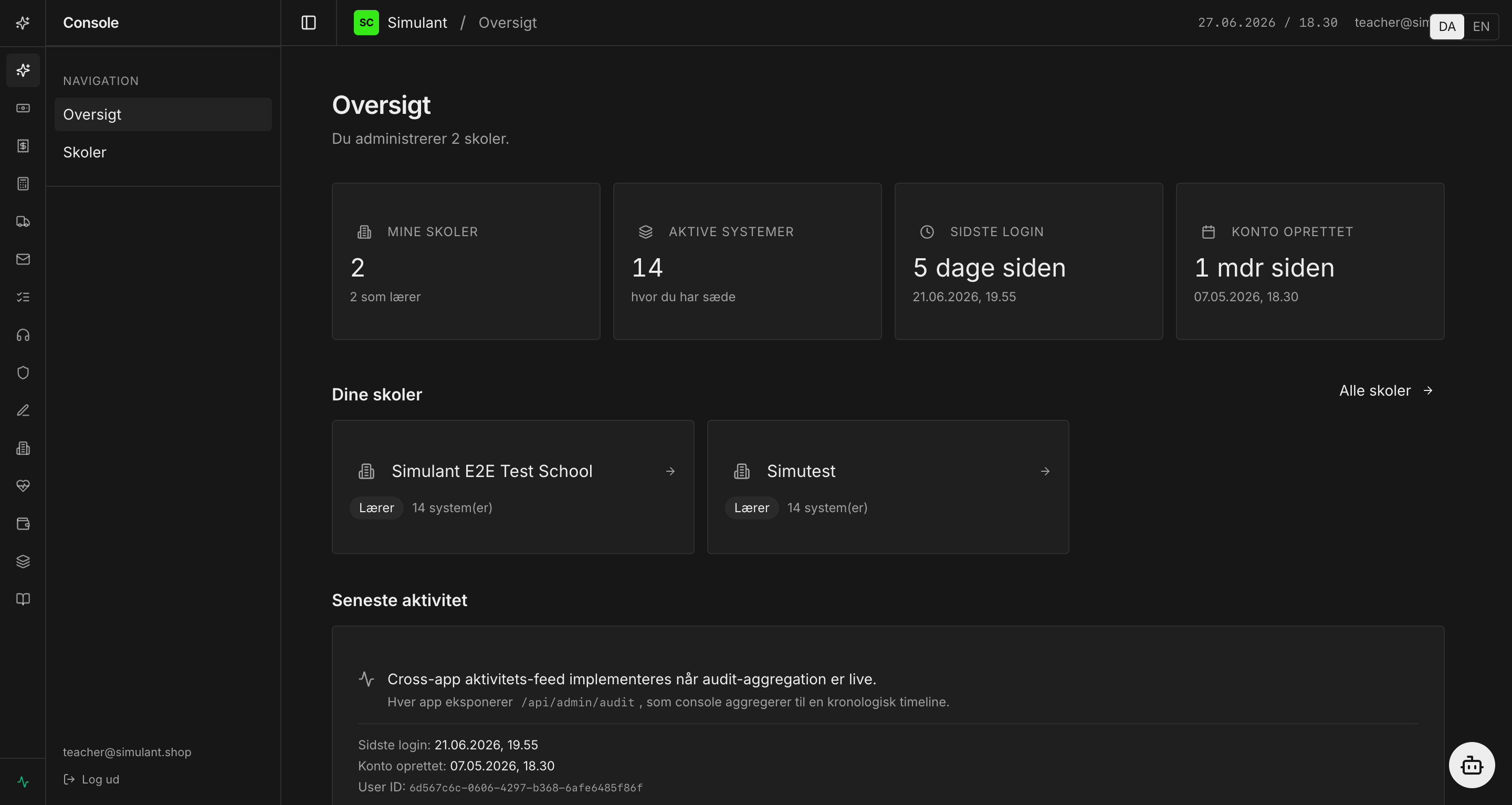
Task: Open the headphones support icon in sidebar
Action: coord(23,335)
